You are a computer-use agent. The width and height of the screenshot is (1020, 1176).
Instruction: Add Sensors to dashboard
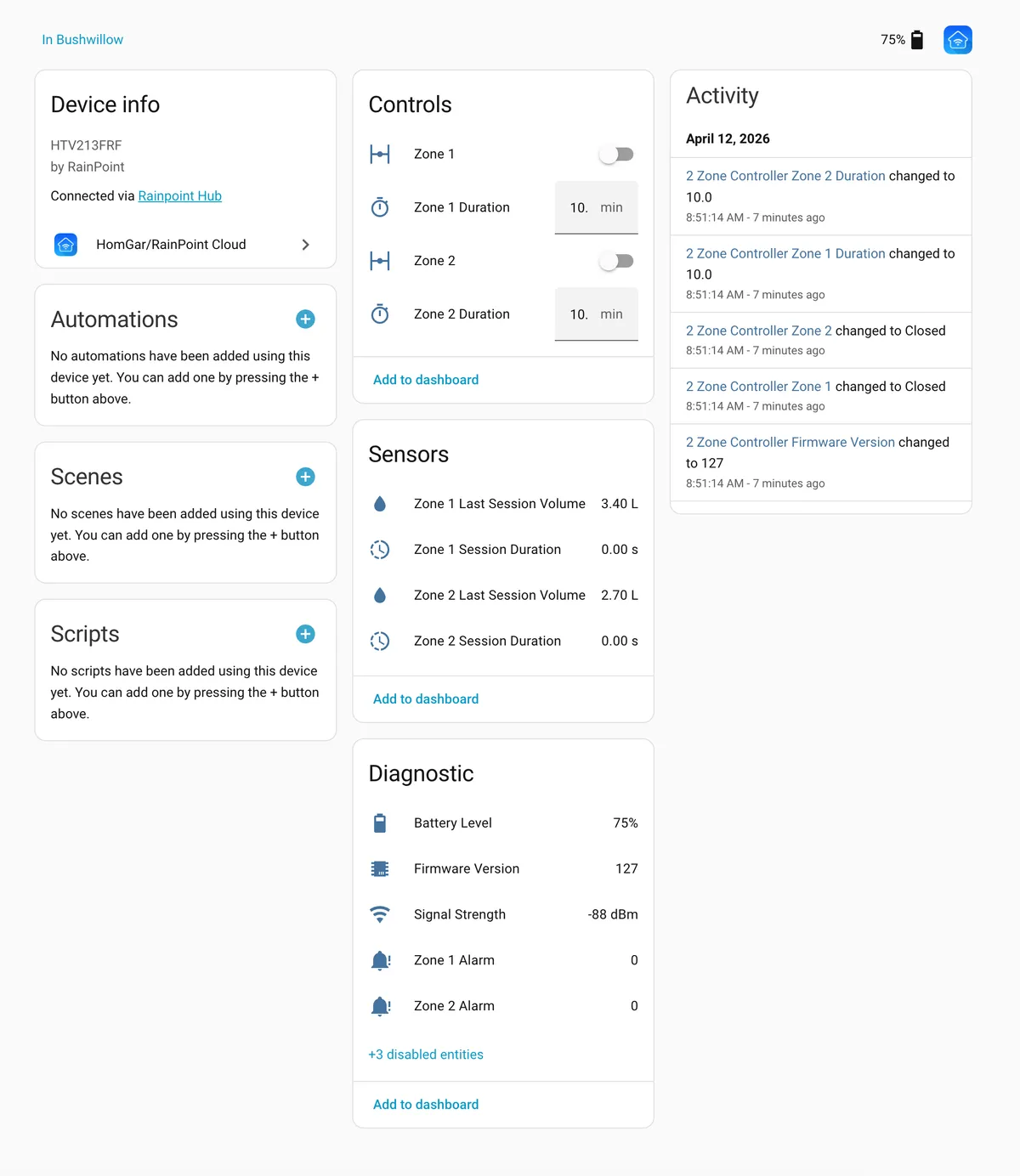[426, 699]
